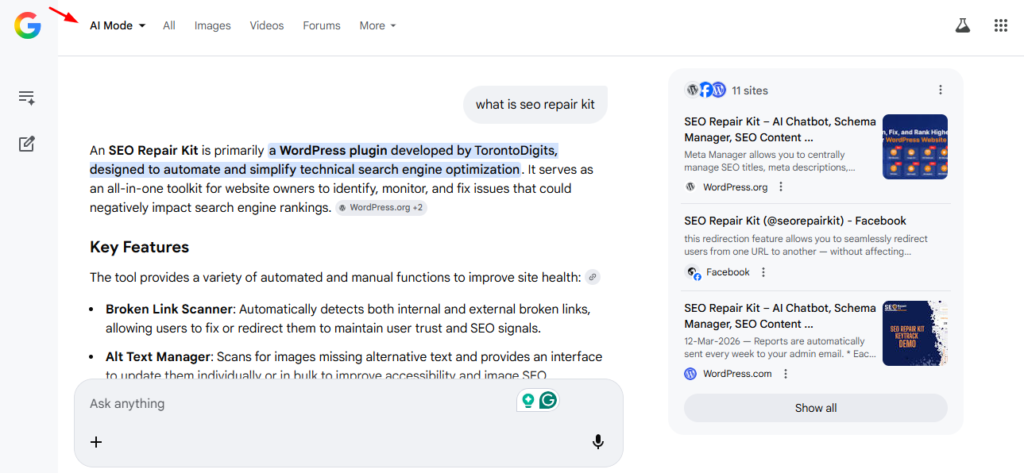Activate the microphone voice input
This screenshot has width=1024, height=473.
(598, 442)
